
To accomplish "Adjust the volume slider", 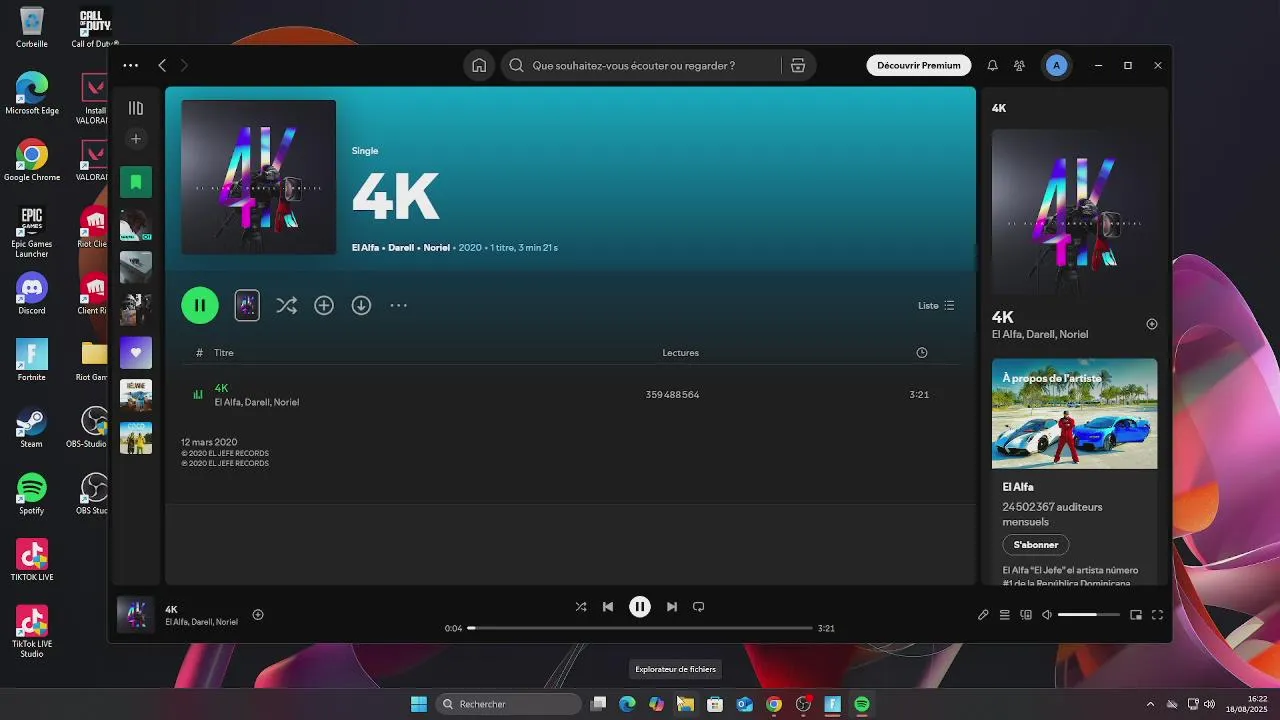I will pos(1088,615).
